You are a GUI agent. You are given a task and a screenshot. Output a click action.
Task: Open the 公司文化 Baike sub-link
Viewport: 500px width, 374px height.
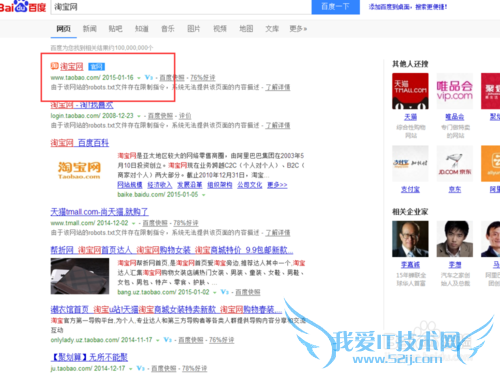[250, 185]
